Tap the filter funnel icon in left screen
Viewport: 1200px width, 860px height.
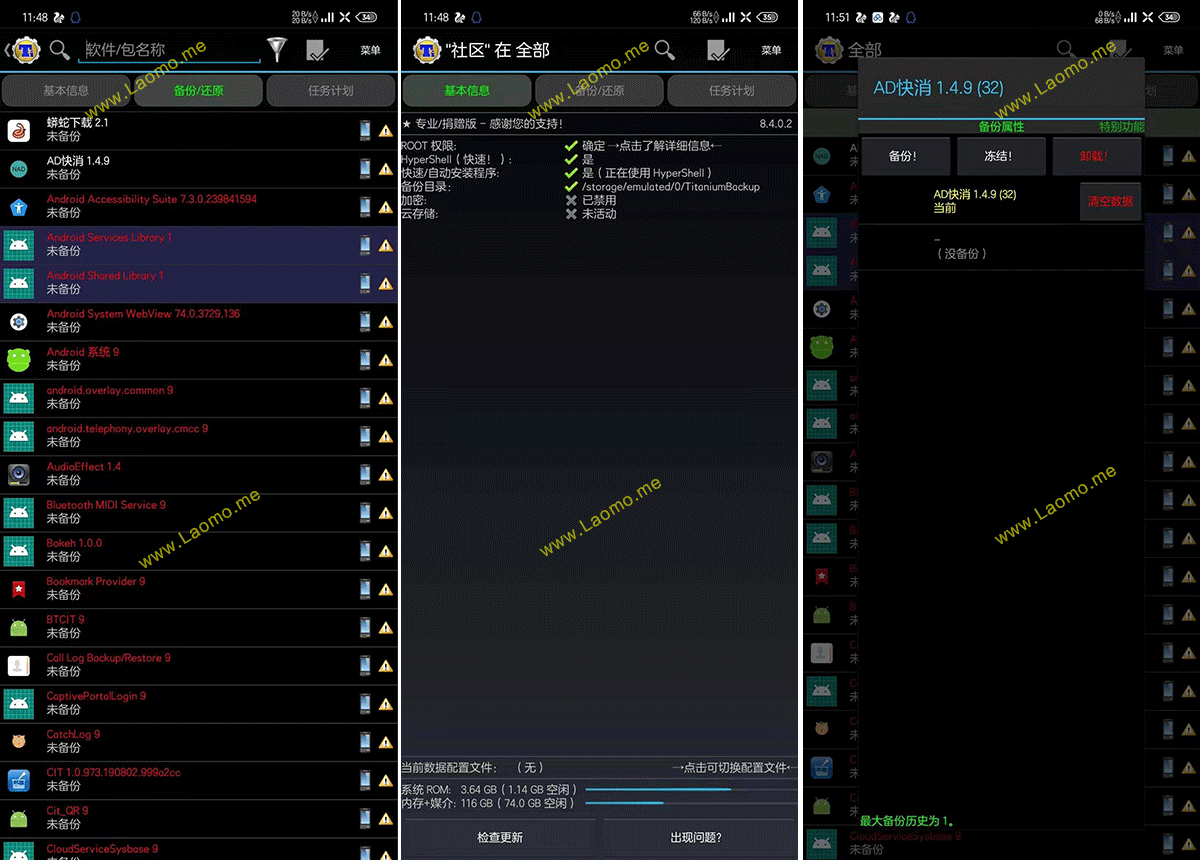tap(277, 50)
